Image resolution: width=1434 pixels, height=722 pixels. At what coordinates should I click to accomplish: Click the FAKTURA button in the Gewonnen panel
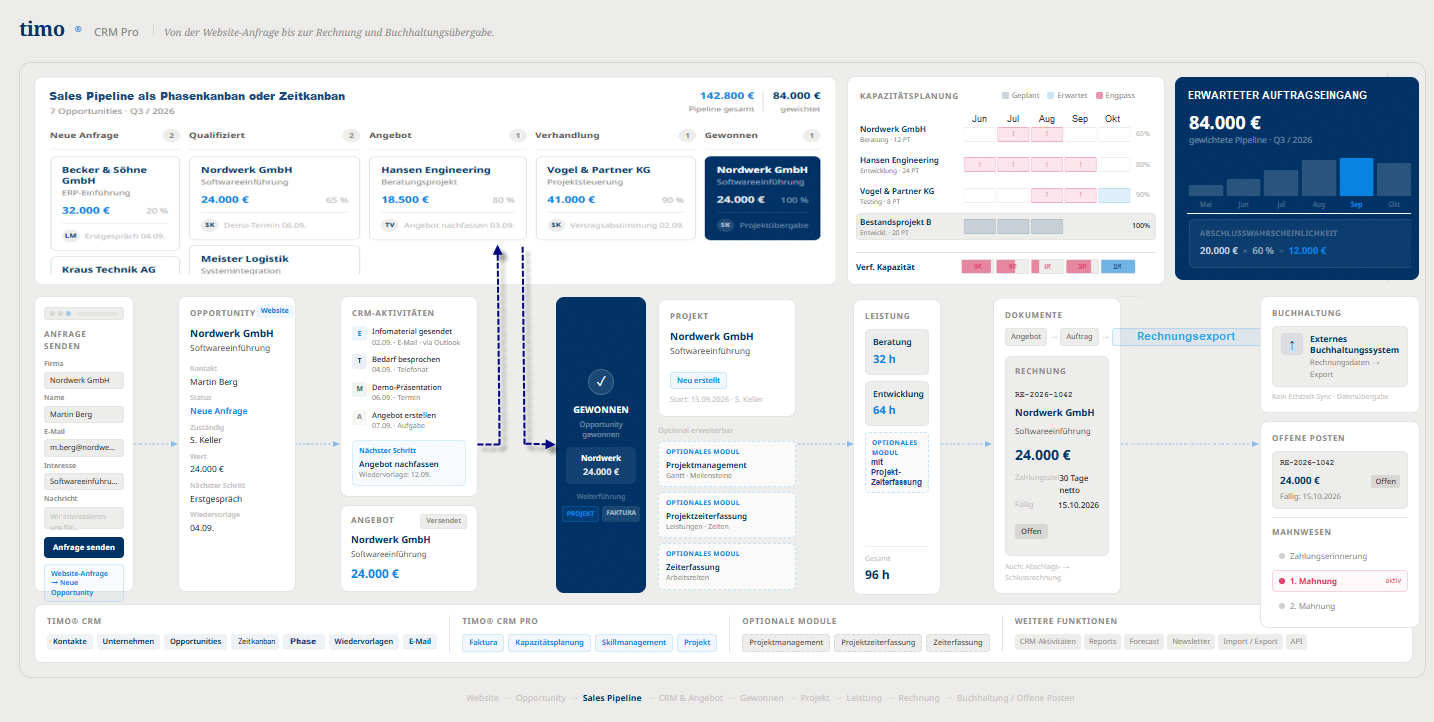click(x=621, y=513)
